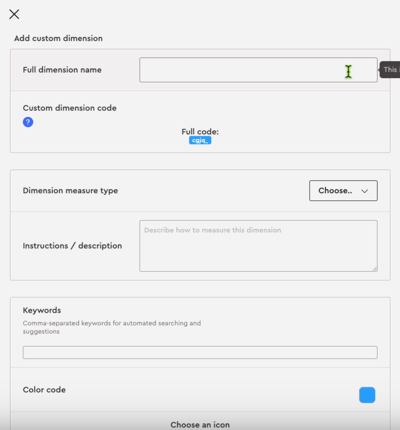Click the Custom dimension code label
The image size is (400, 430).
(70, 108)
